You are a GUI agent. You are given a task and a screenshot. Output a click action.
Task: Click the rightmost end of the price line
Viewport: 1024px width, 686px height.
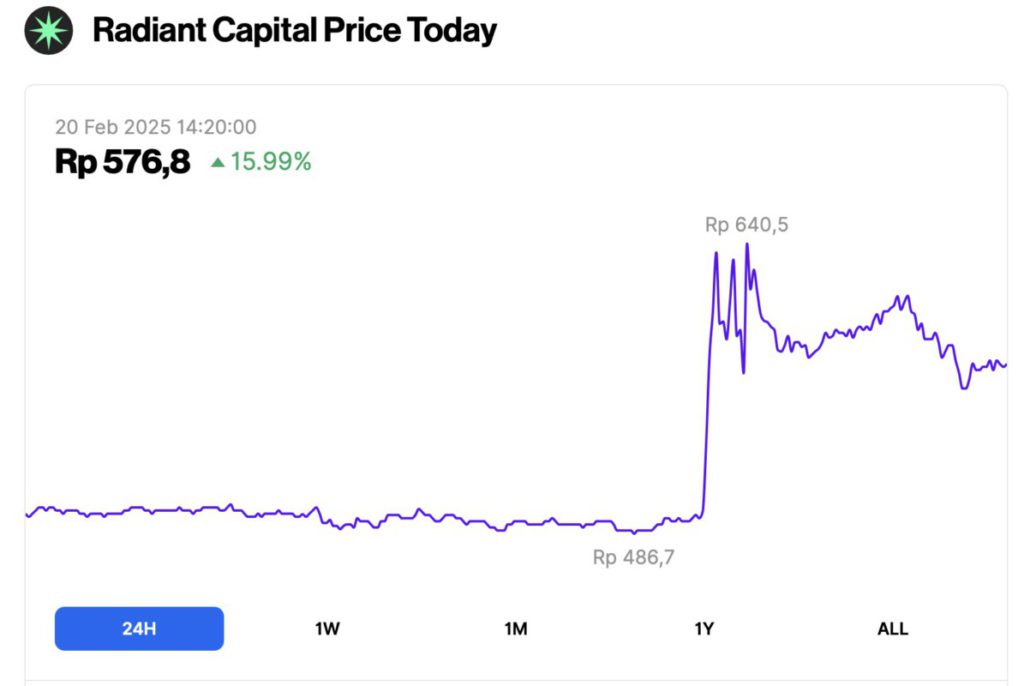pyautogui.click(x=1003, y=365)
